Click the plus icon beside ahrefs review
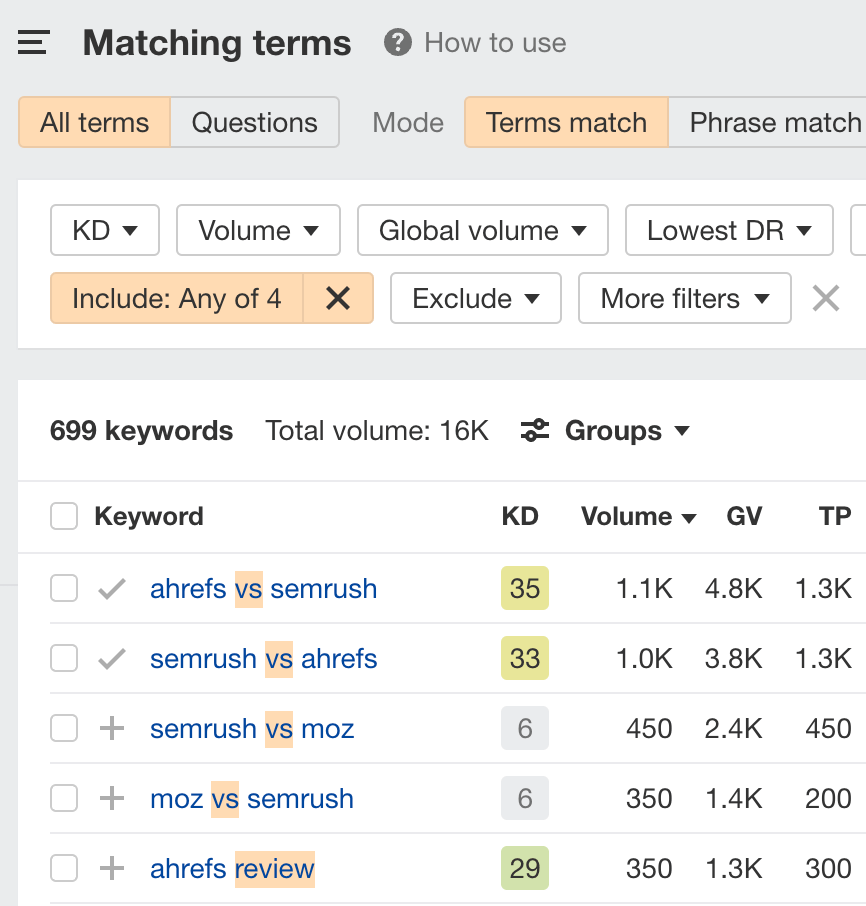 click(112, 868)
